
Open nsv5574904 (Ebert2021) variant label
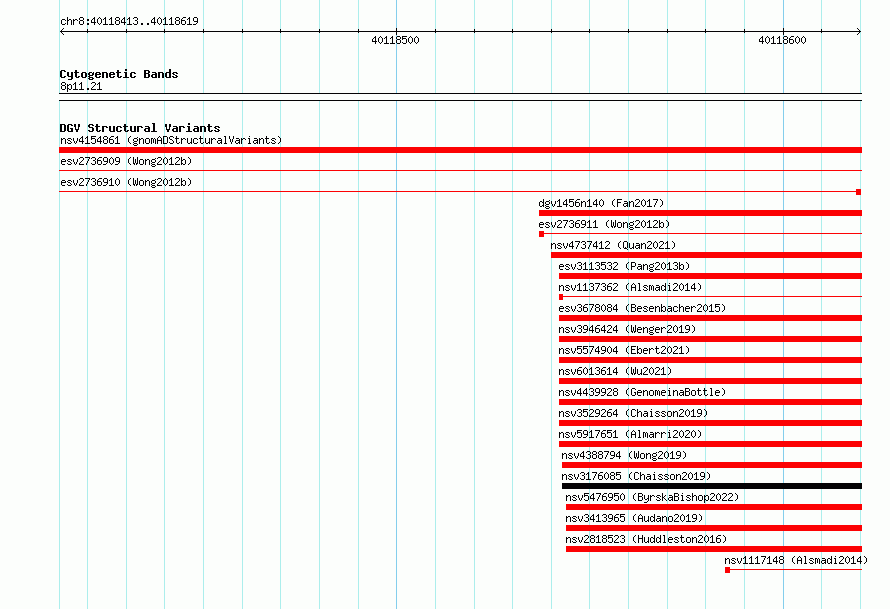624,350
